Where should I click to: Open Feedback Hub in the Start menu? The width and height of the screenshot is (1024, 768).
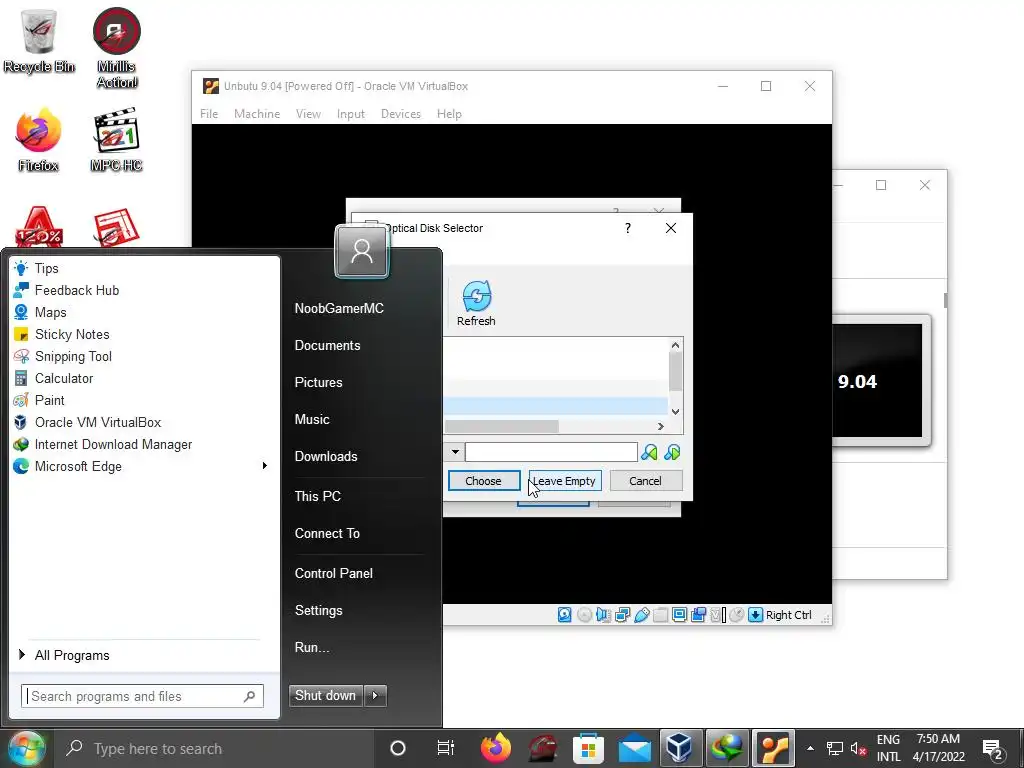click(x=76, y=291)
